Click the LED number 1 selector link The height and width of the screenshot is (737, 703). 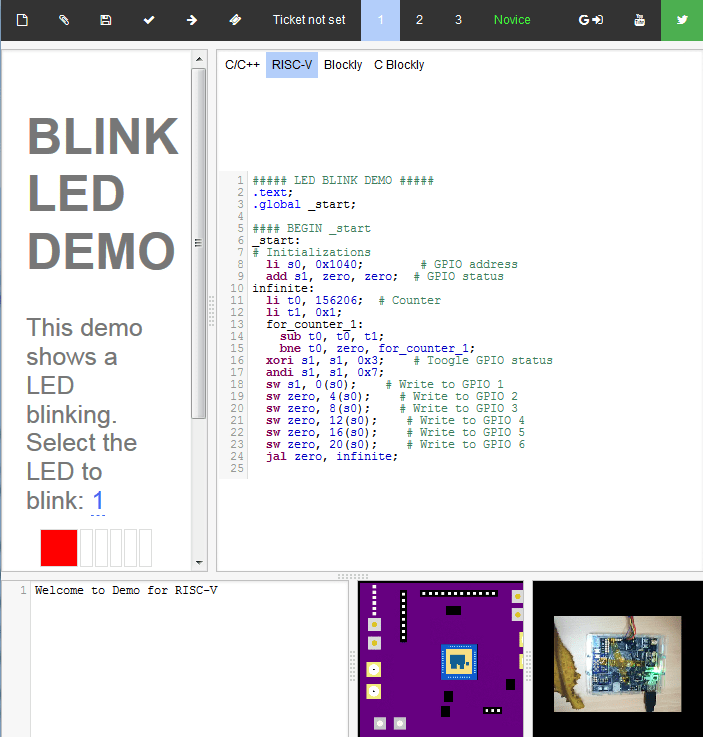click(x=98, y=501)
